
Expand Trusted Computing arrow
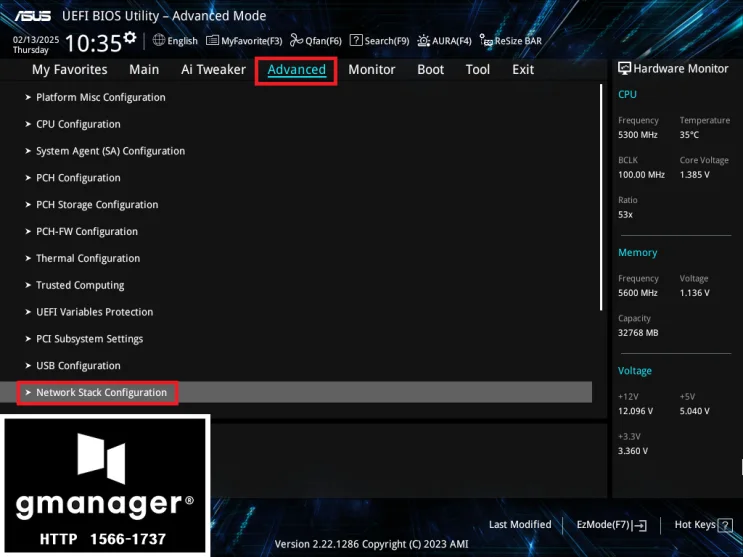coord(28,285)
